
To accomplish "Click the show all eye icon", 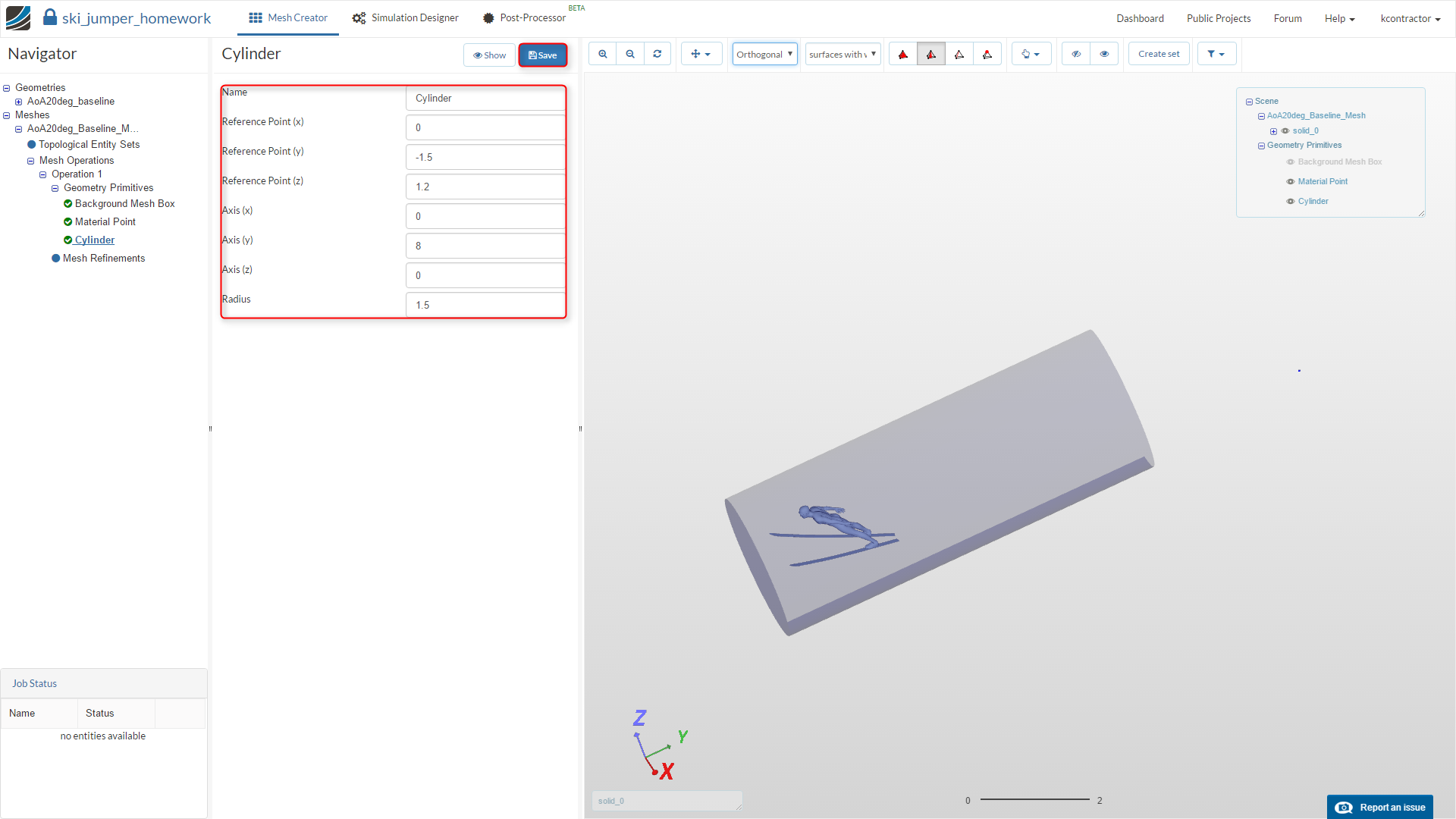I will coord(1104,54).
